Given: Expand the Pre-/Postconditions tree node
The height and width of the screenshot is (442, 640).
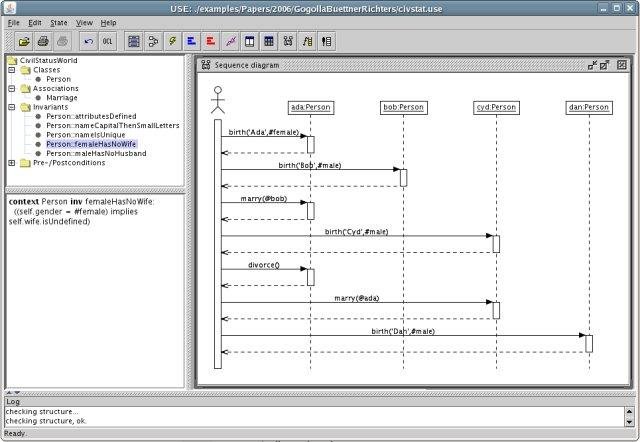Looking at the screenshot, I should 12,162.
